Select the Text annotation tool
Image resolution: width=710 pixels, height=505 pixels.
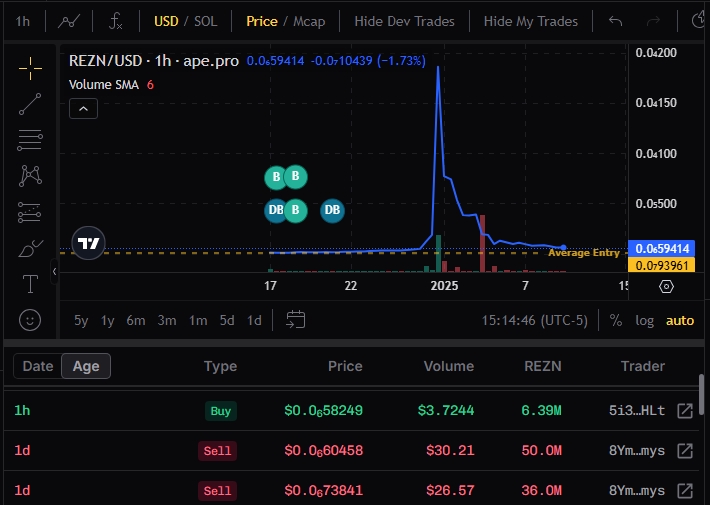[x=30, y=284]
